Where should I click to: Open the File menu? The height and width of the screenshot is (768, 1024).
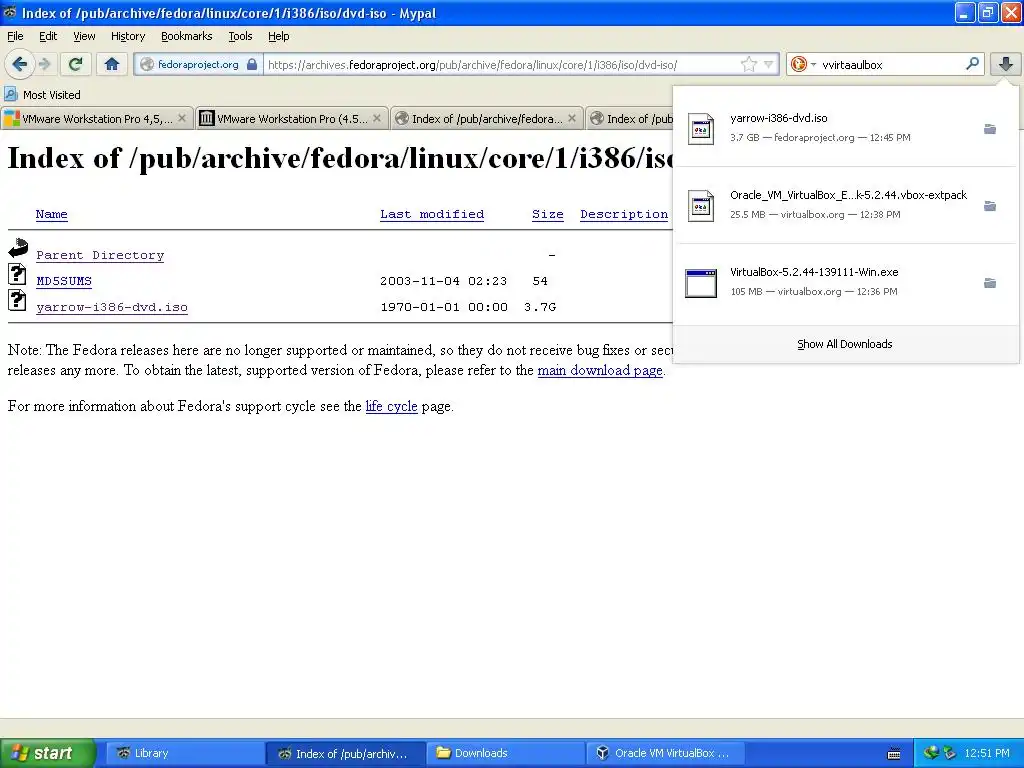[x=15, y=36]
